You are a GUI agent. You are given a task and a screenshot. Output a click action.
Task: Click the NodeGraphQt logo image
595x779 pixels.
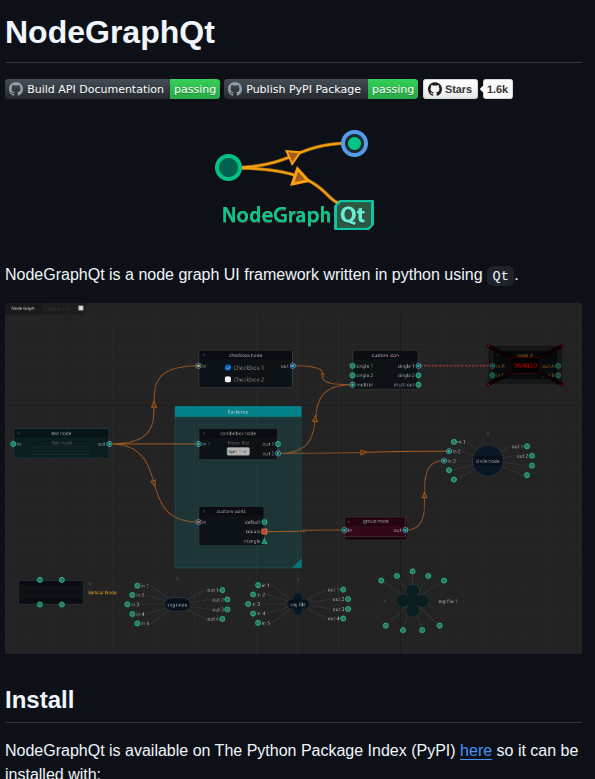pyautogui.click(x=294, y=180)
